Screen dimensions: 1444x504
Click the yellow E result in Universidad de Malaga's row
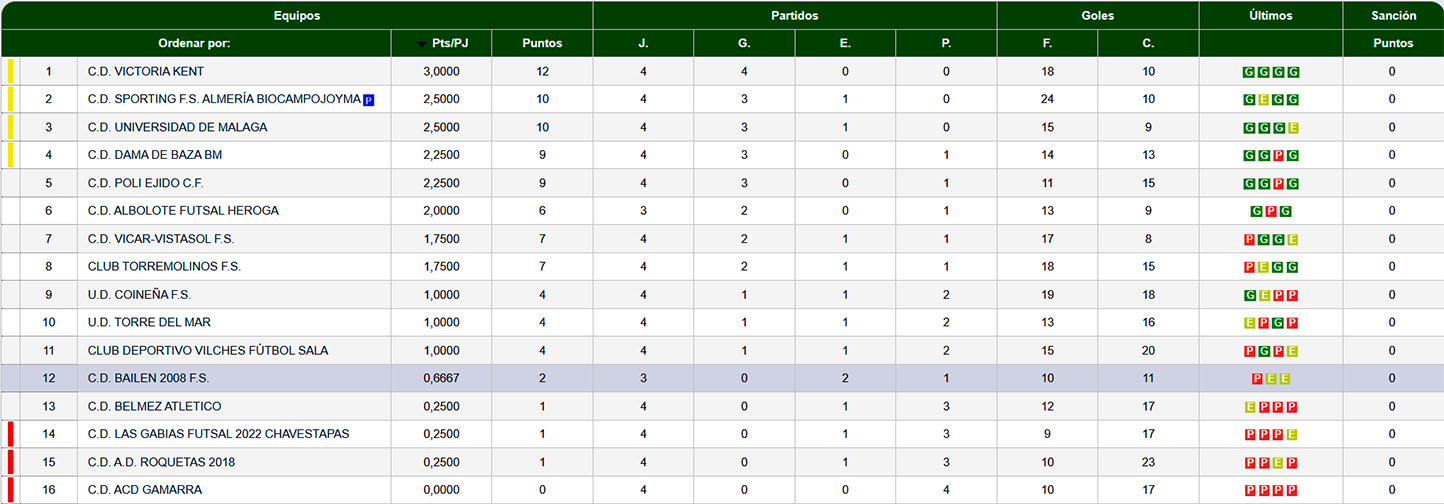(1293, 128)
